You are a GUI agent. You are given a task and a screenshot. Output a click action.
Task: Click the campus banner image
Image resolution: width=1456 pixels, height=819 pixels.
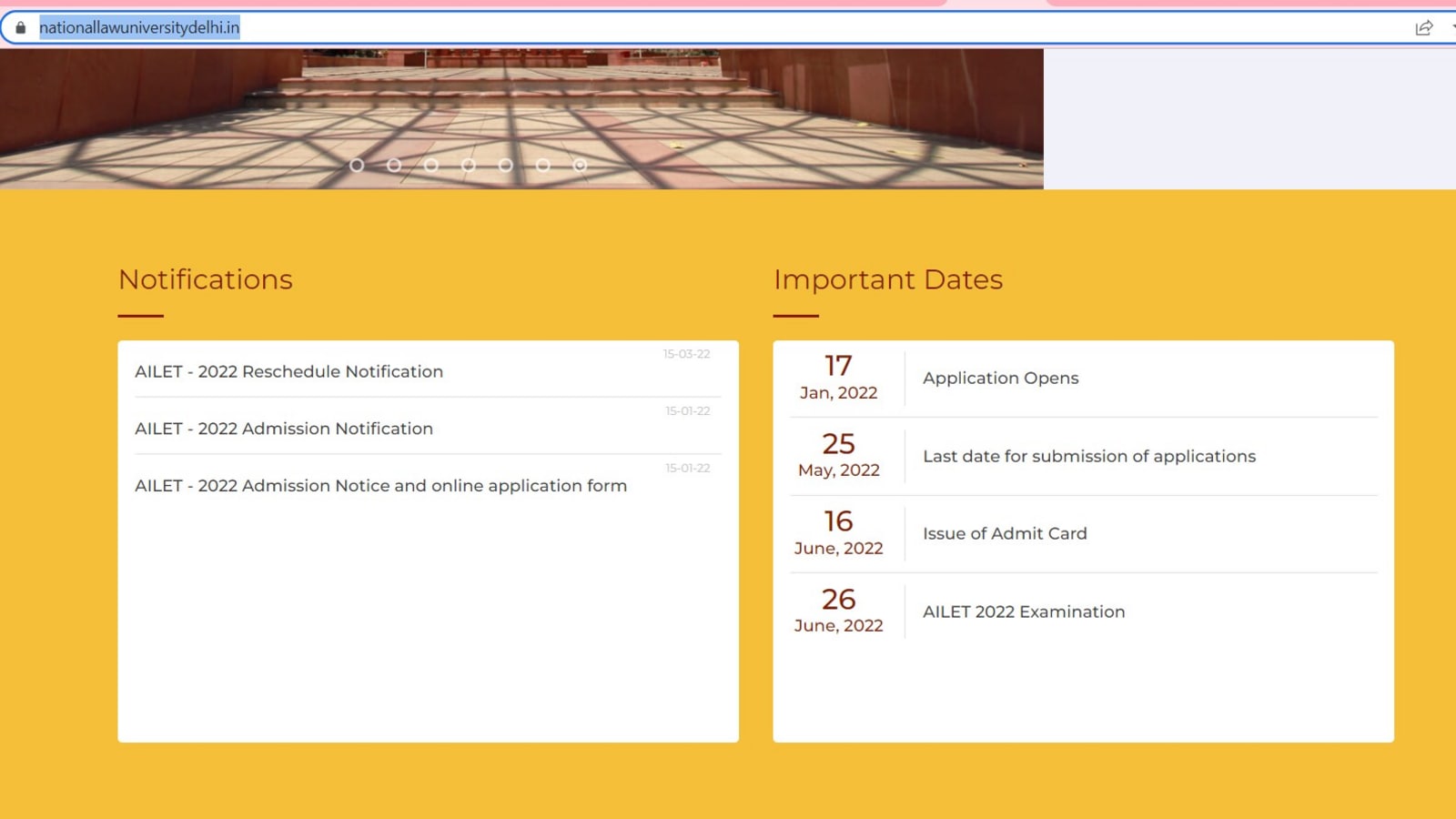521,118
